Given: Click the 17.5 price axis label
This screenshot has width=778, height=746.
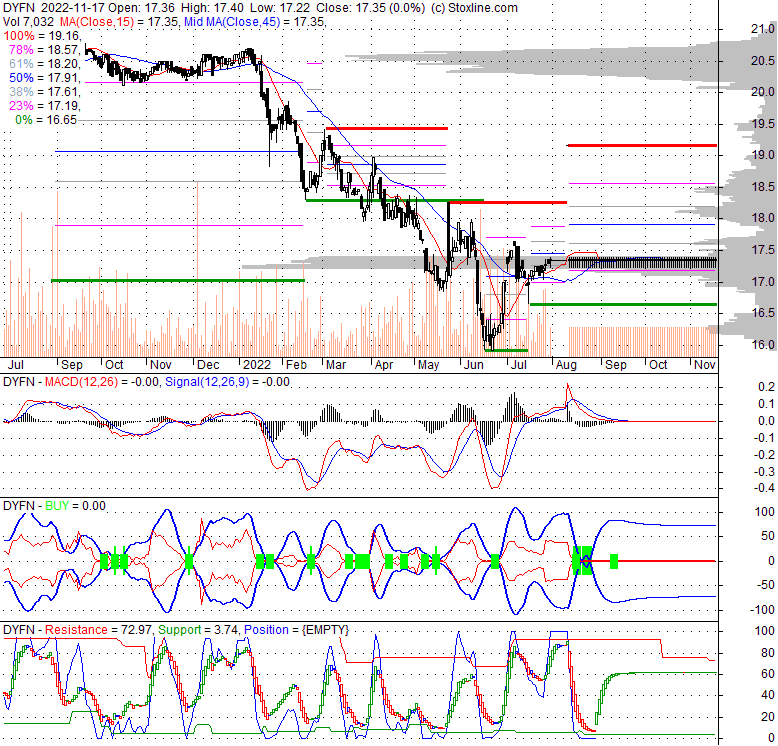Looking at the screenshot, I should click(x=762, y=249).
